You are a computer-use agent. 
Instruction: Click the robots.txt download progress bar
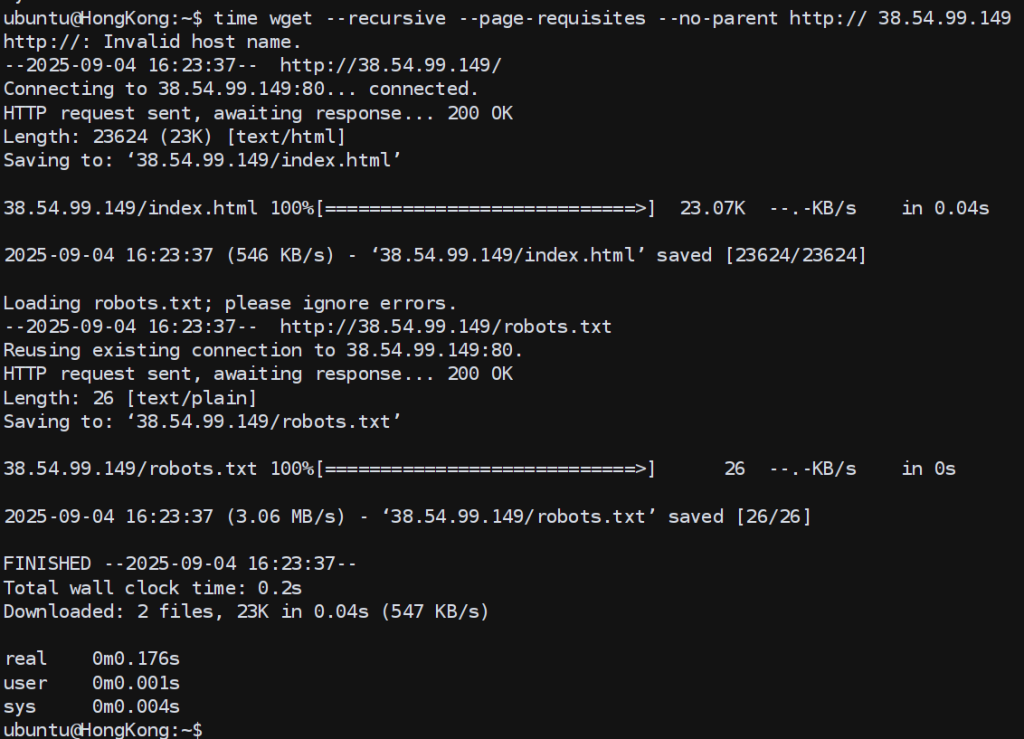[486, 468]
